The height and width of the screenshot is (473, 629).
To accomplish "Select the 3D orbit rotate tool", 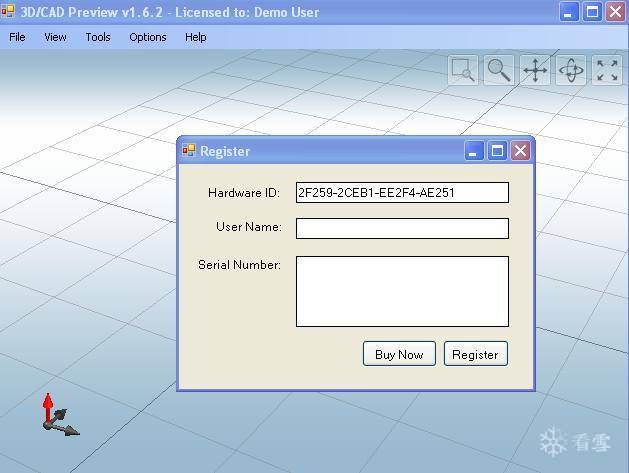I will 571,70.
